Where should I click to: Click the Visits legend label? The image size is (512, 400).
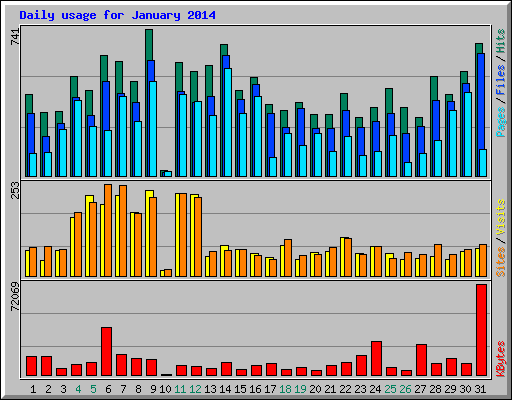[x=500, y=218]
